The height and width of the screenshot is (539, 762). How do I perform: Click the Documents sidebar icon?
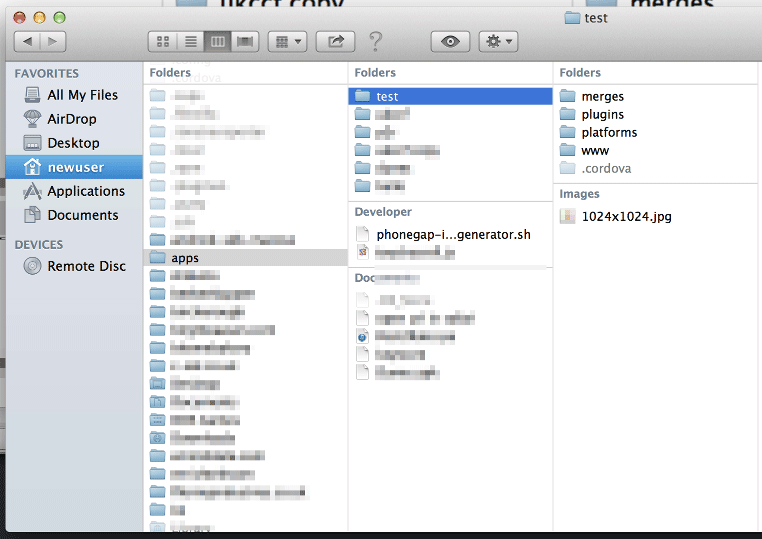coord(33,215)
